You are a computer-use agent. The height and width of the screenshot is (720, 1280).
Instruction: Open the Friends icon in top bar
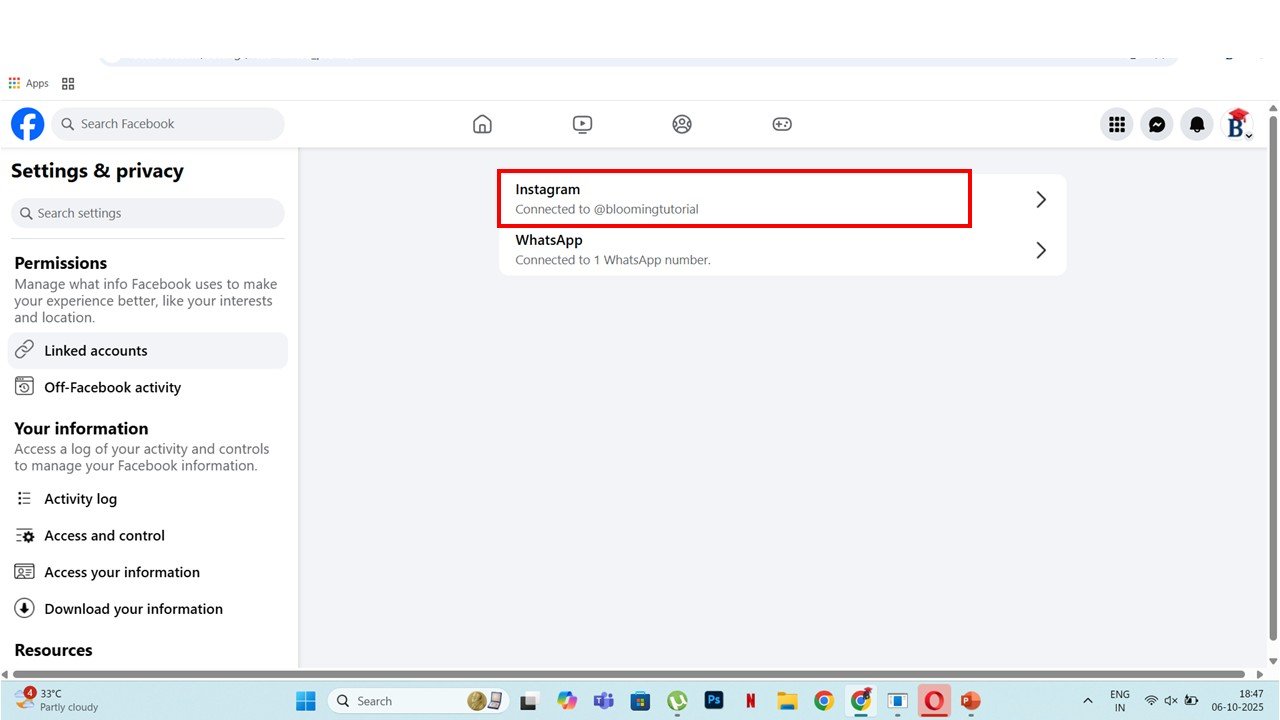click(682, 124)
